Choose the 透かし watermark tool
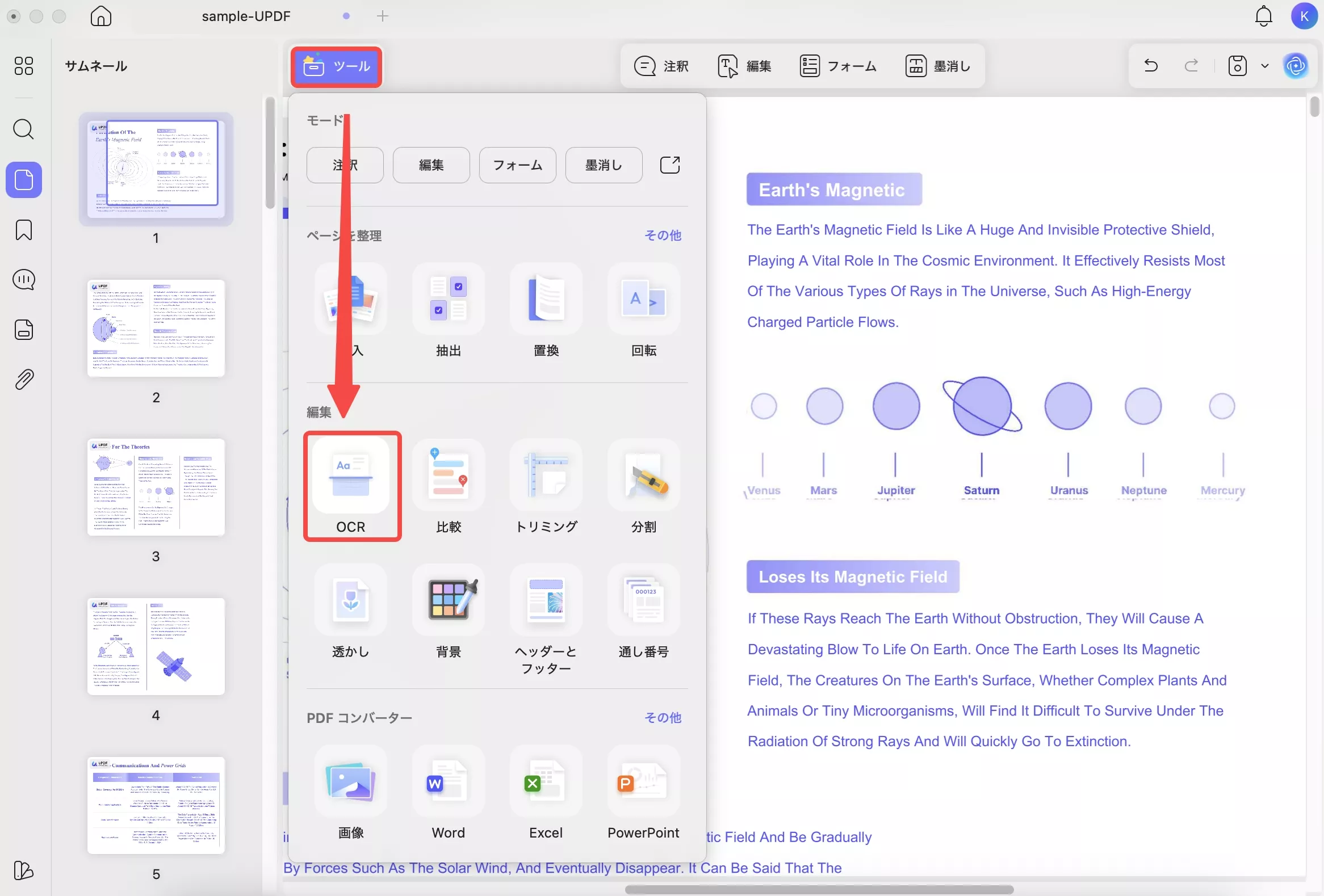The width and height of the screenshot is (1324, 896). (351, 600)
